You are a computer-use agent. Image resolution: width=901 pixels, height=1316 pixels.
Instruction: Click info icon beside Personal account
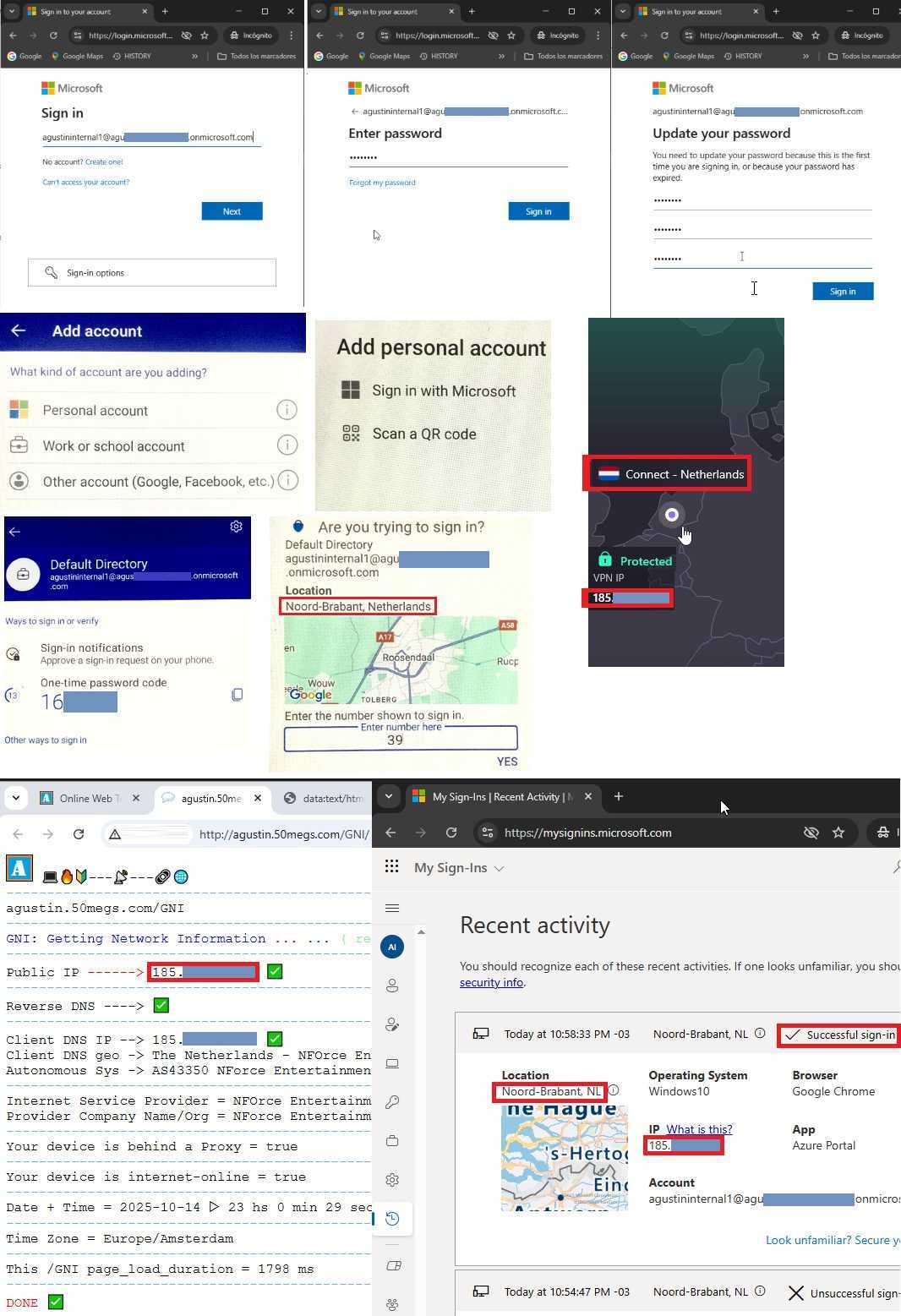coord(287,410)
